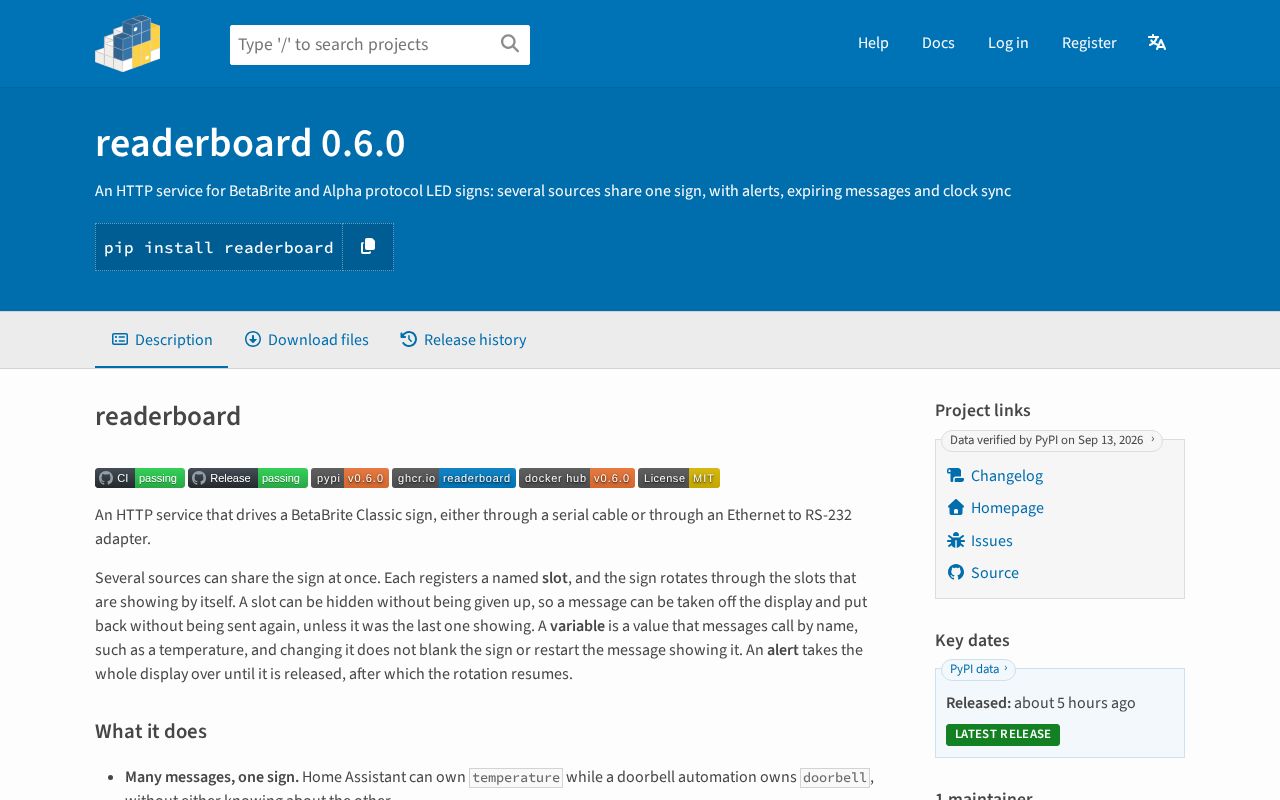This screenshot has height=800, width=1280.
Task: Click the Project links heading
Action: coord(983,410)
